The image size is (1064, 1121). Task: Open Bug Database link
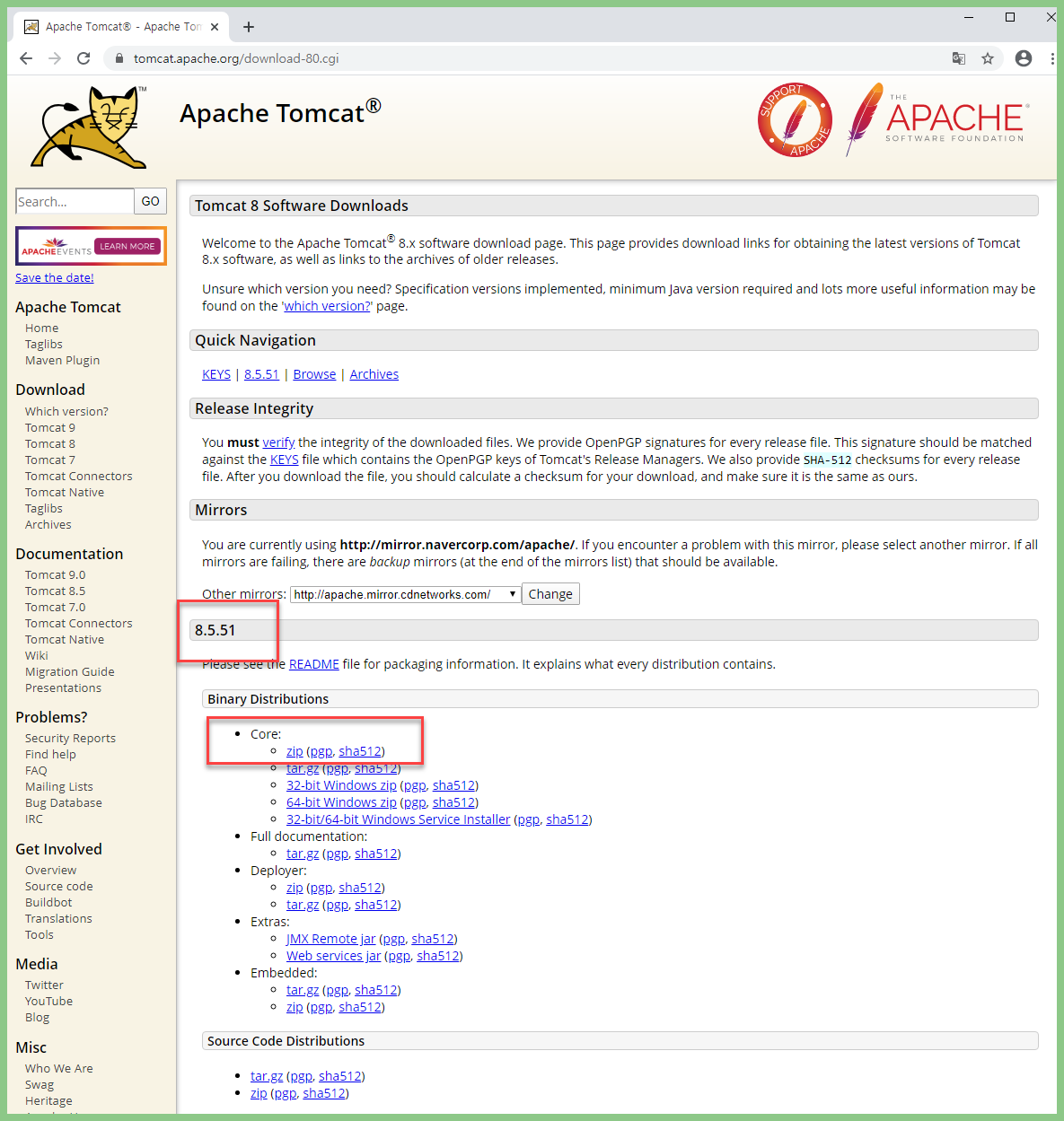pos(64,803)
